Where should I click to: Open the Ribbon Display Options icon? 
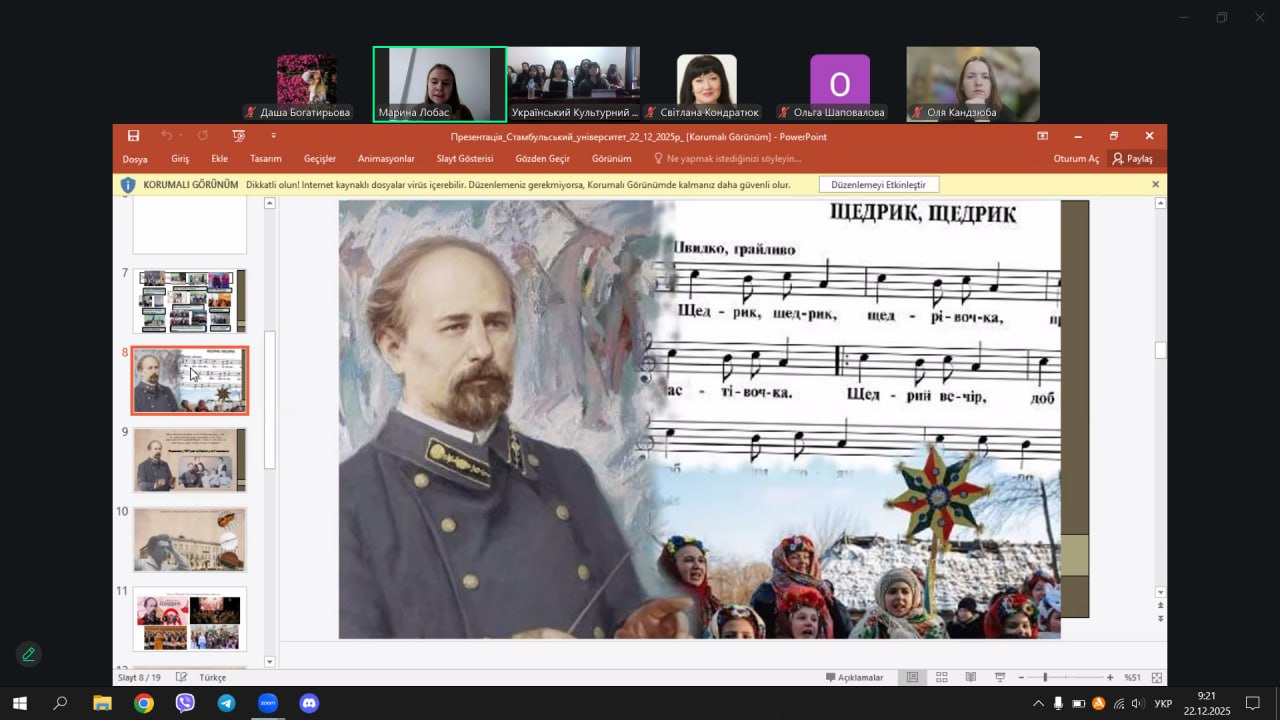(x=1042, y=136)
